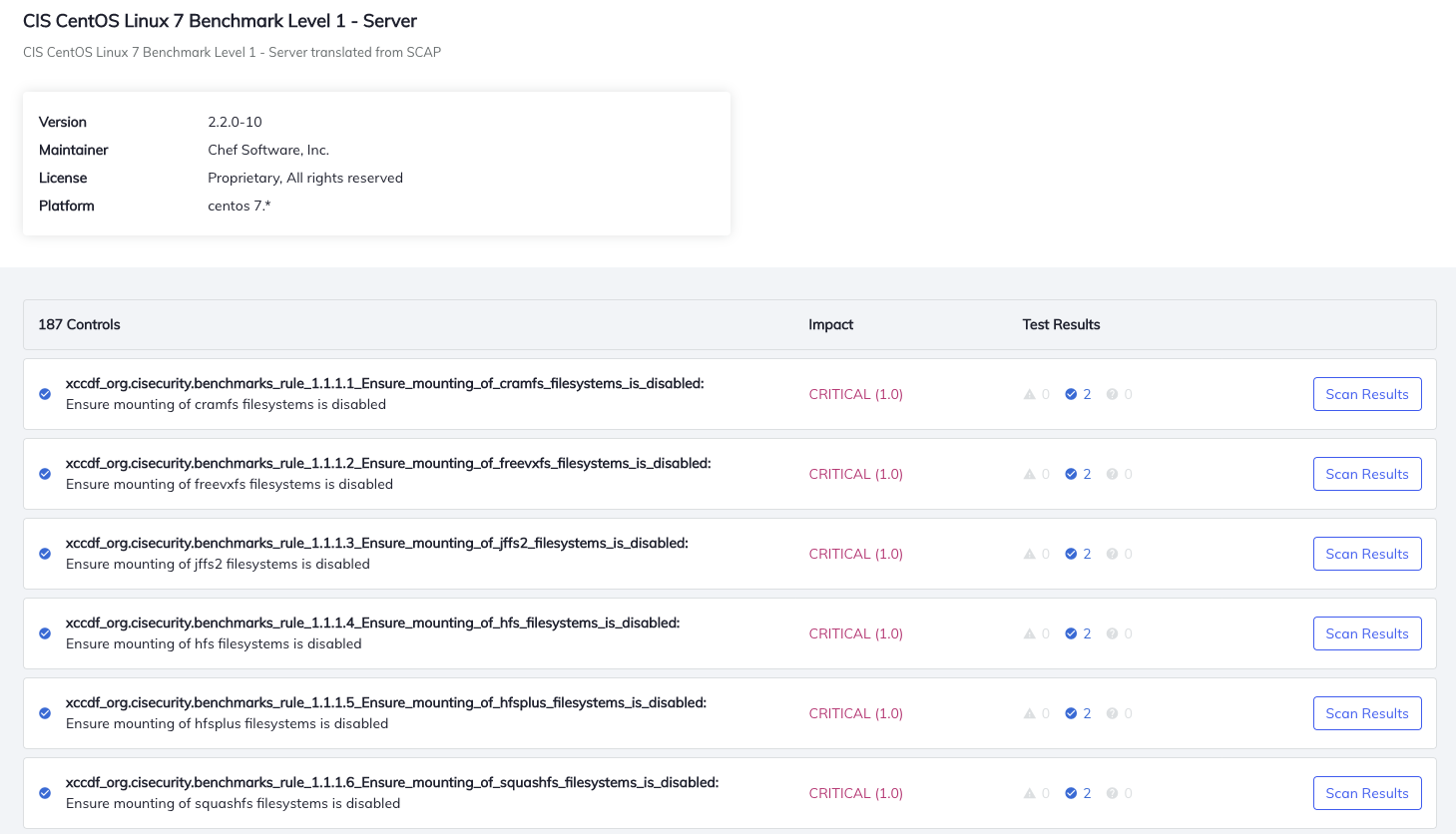Click skipped question icon in squashfs test results
Viewport: 1456px width, 834px height.
1112,793
